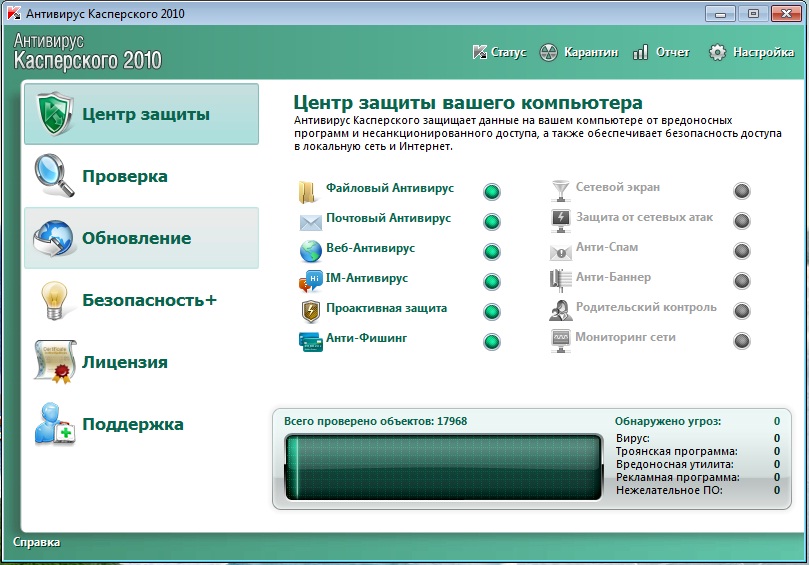Click the Настройка gear icon
Viewport: 809px width, 565px height.
[717, 52]
